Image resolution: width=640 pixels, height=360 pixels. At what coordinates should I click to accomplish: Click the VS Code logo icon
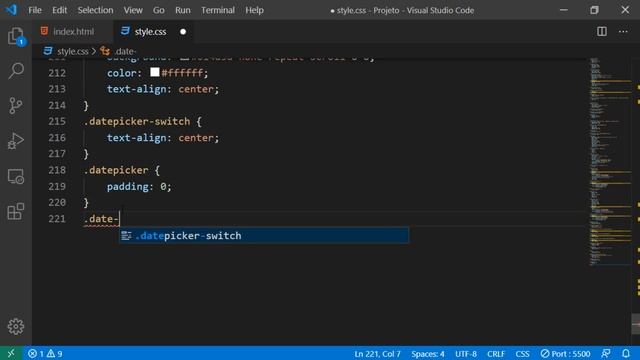[x=11, y=9]
